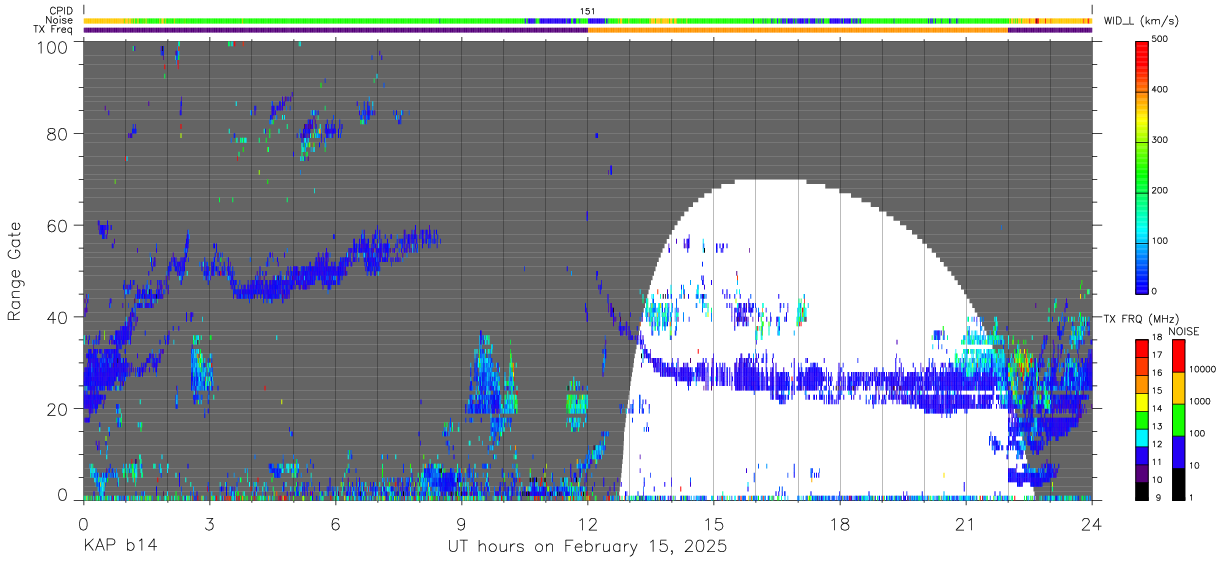1228x567 pixels.
Task: Click the red swatch in noise legend
Action: click(x=1178, y=354)
